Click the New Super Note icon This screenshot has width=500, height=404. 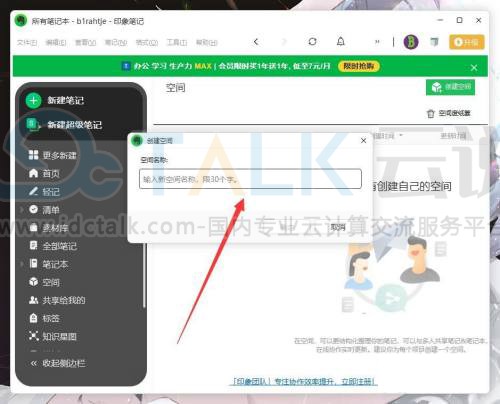click(32, 125)
